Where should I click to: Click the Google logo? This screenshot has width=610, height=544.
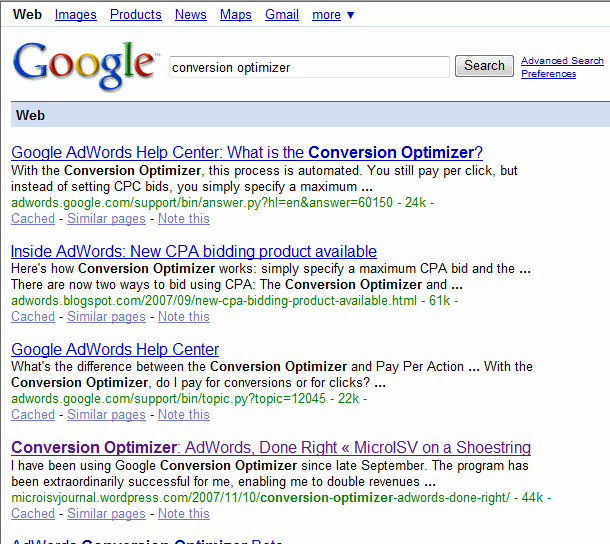[86, 65]
